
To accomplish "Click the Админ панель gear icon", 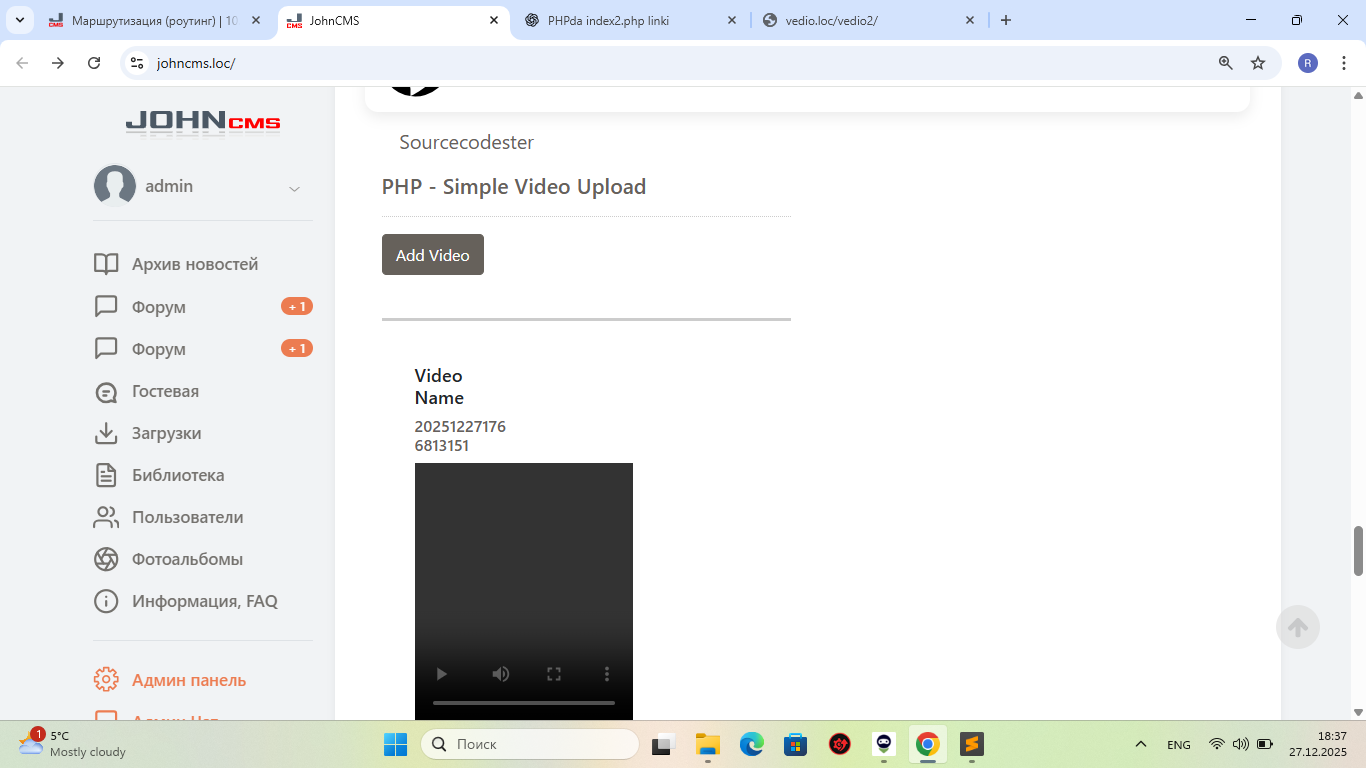I will click(x=106, y=680).
